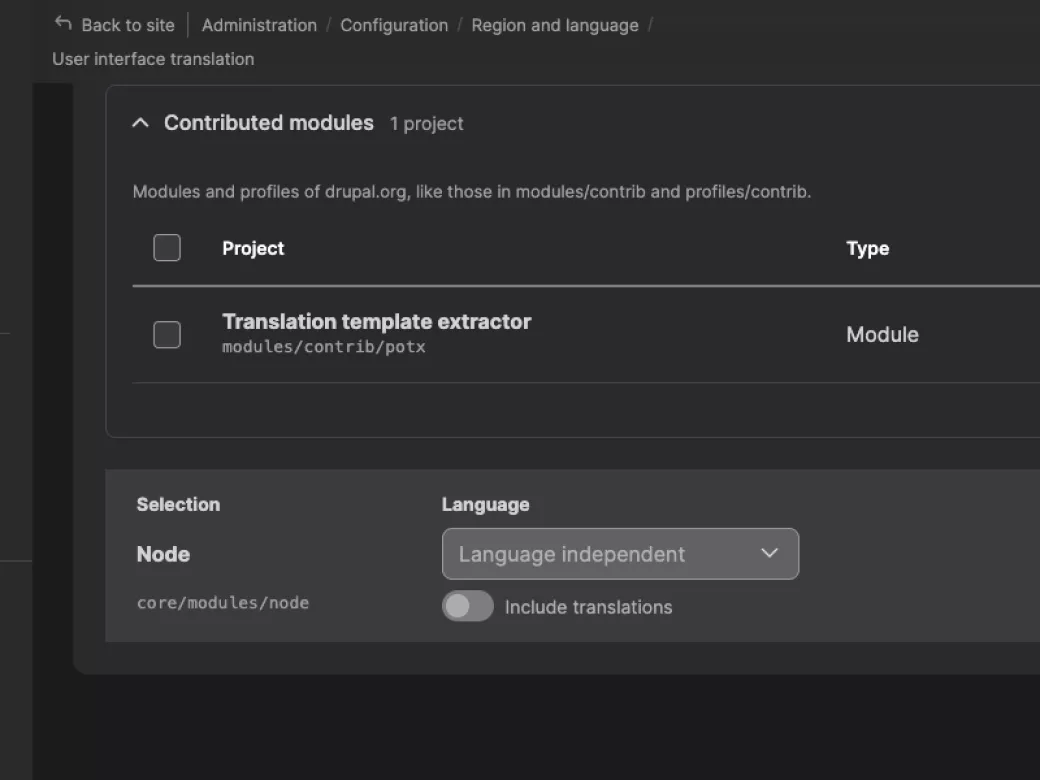Viewport: 1040px width, 780px height.
Task: Click the modules description text about drupal.org
Action: coord(472,192)
